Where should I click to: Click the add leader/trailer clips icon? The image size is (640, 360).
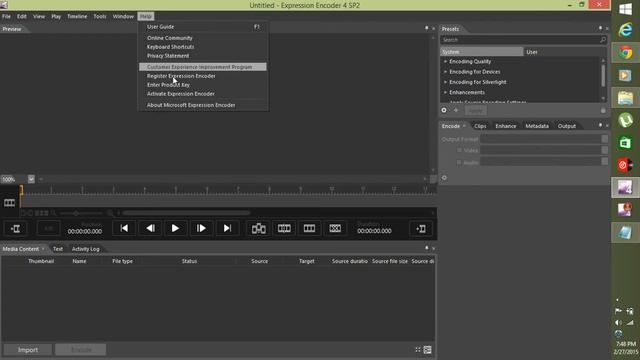259,229
